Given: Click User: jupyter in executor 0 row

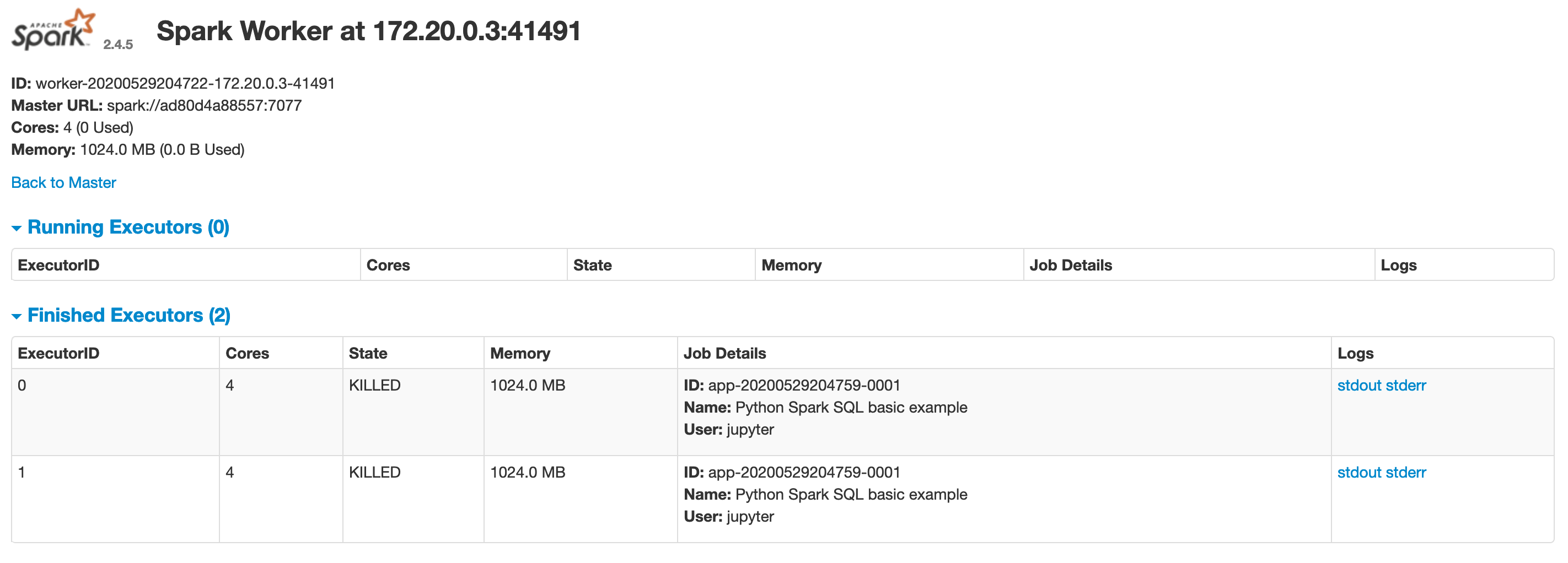Looking at the screenshot, I should tap(729, 429).
